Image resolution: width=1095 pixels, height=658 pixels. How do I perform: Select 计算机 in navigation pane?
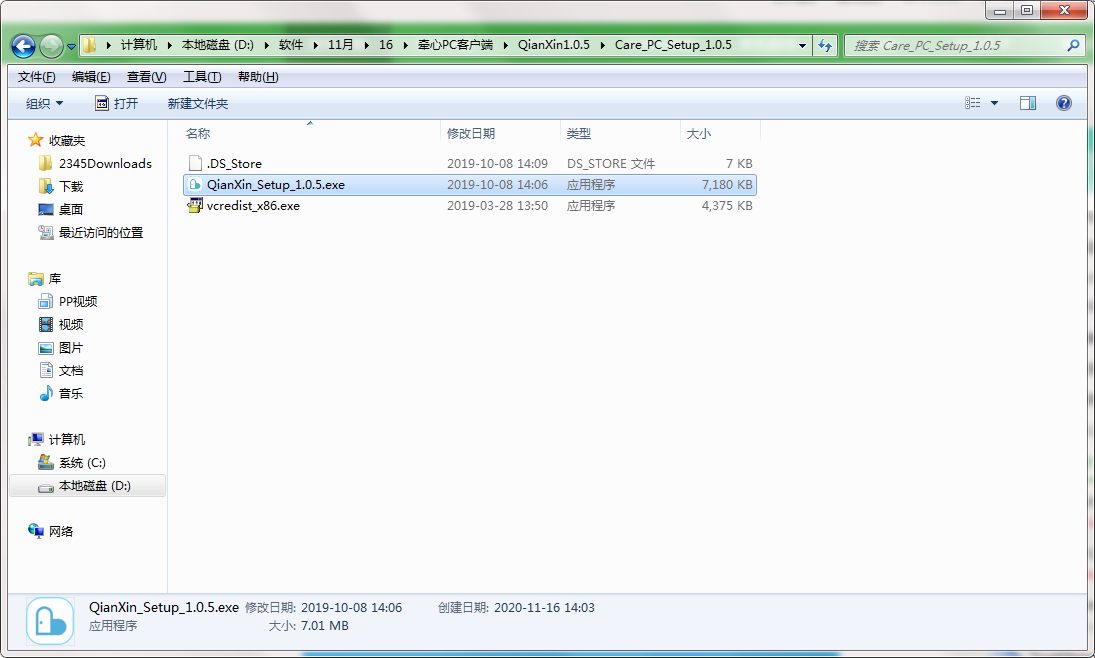pos(66,439)
